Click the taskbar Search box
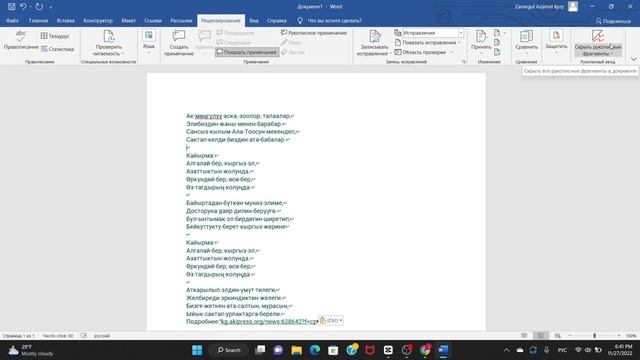640x360 pixels. coord(229,350)
